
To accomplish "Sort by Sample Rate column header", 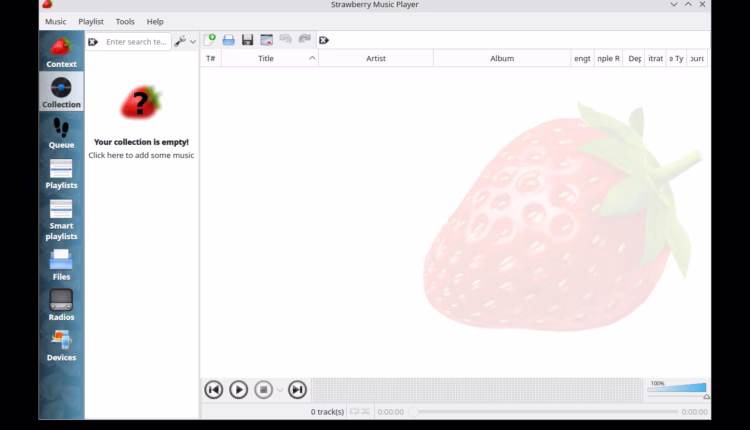I will [x=608, y=58].
